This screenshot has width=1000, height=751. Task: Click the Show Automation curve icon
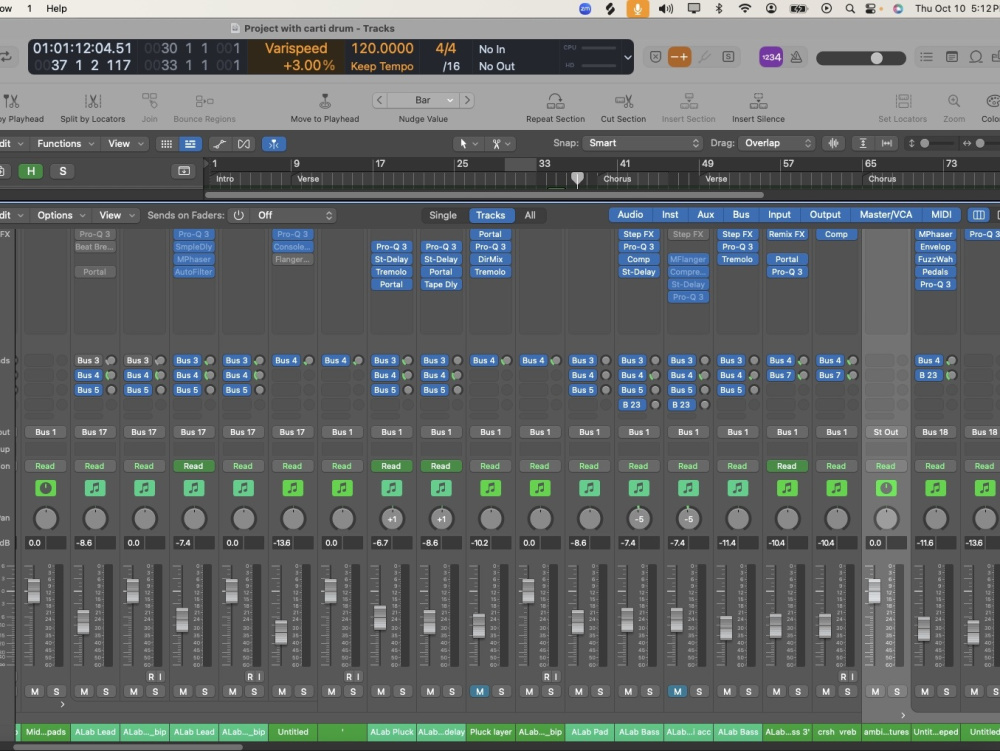click(x=219, y=144)
